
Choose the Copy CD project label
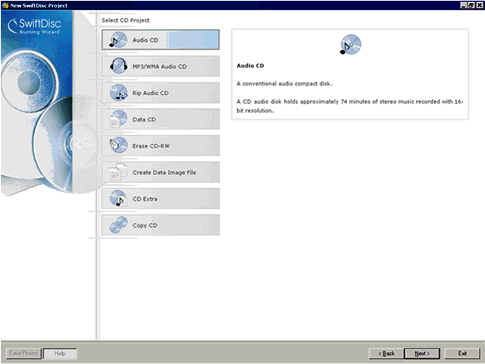click(145, 225)
